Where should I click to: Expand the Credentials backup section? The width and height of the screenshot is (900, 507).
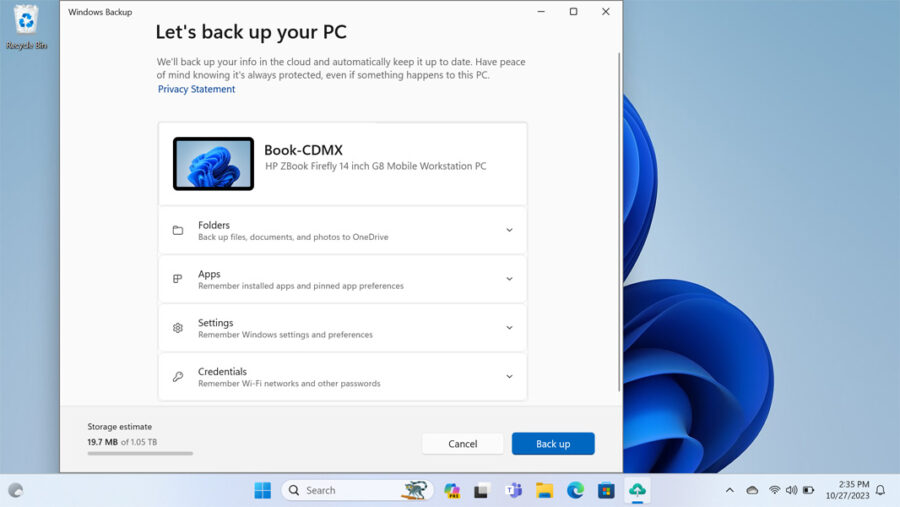point(509,377)
